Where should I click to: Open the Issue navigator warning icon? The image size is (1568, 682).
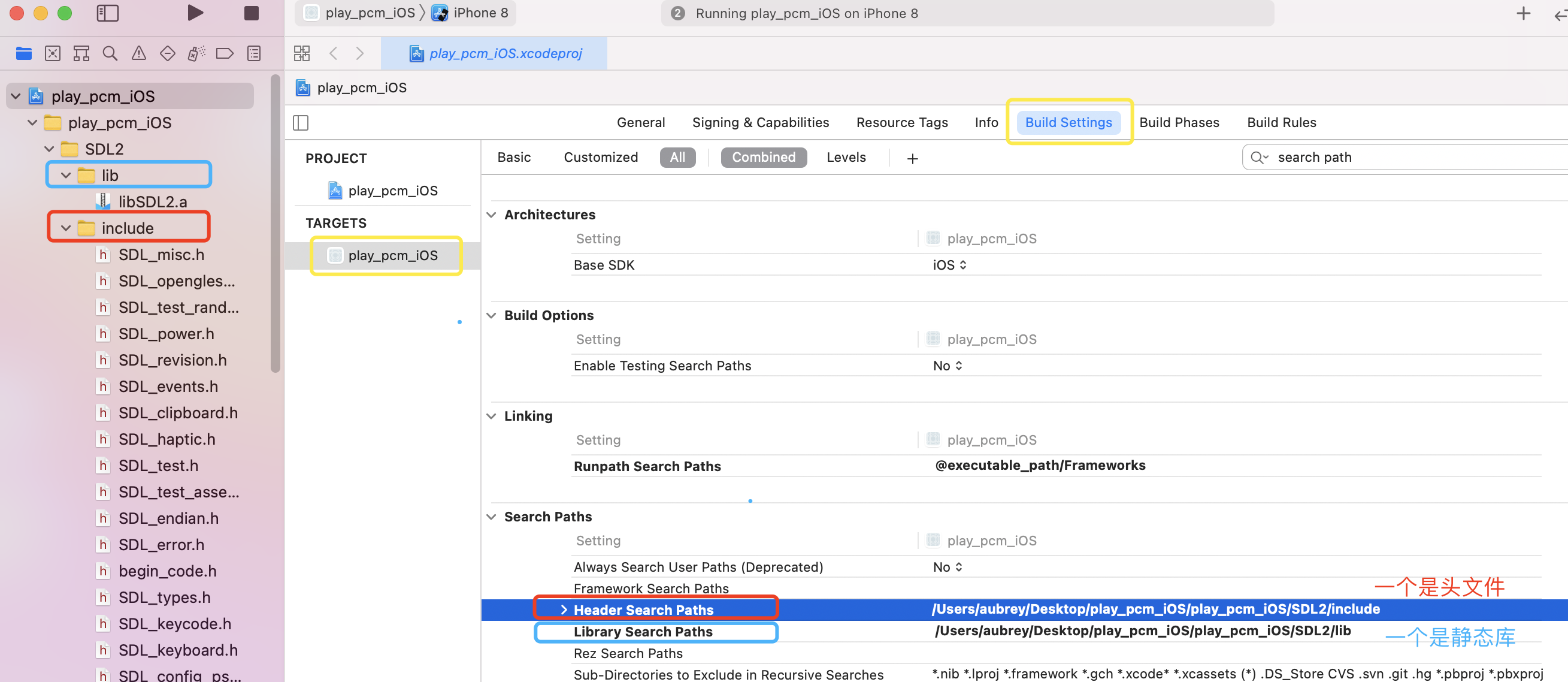(x=139, y=53)
